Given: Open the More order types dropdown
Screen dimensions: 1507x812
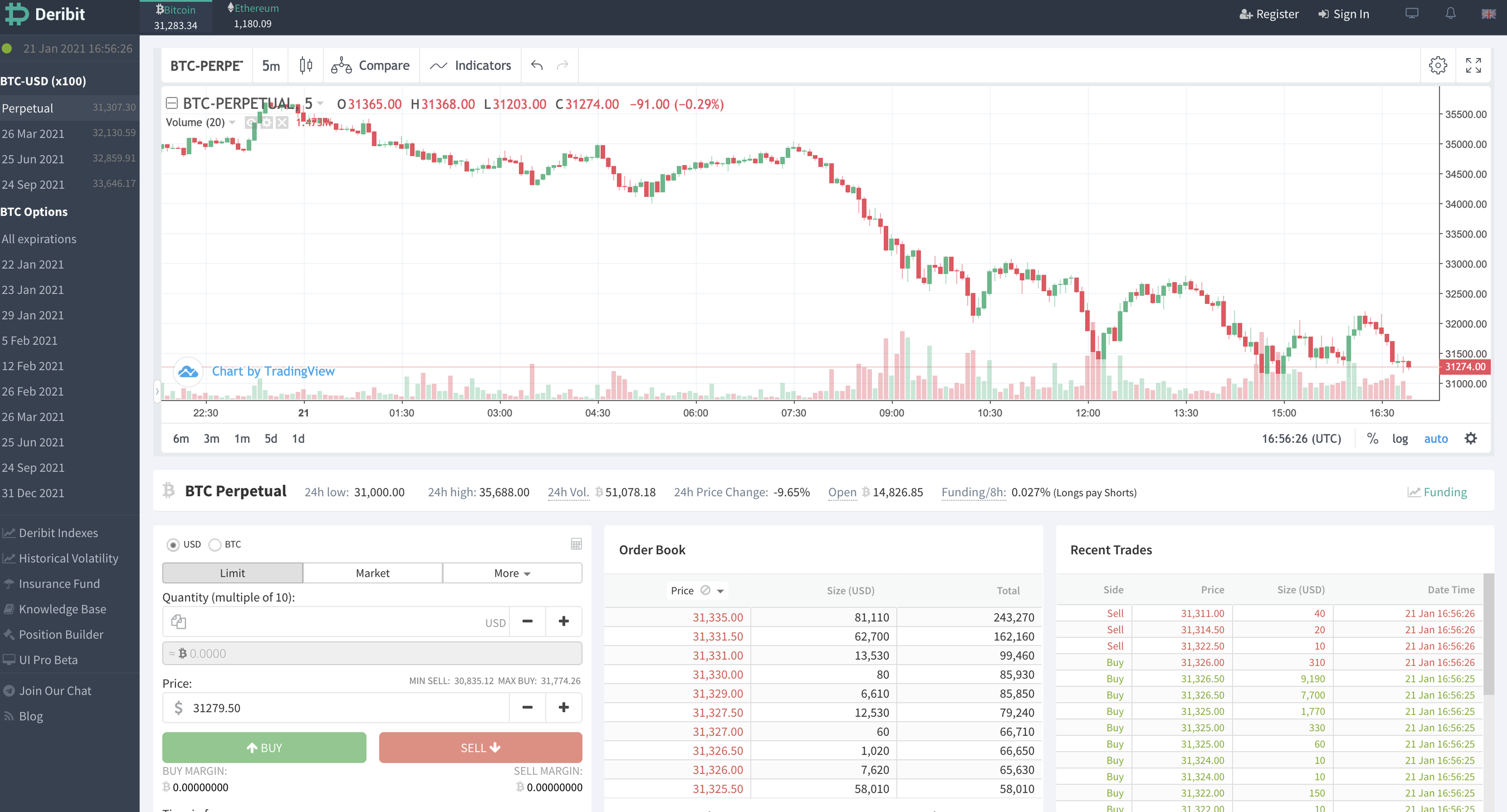Looking at the screenshot, I should pyautogui.click(x=512, y=573).
